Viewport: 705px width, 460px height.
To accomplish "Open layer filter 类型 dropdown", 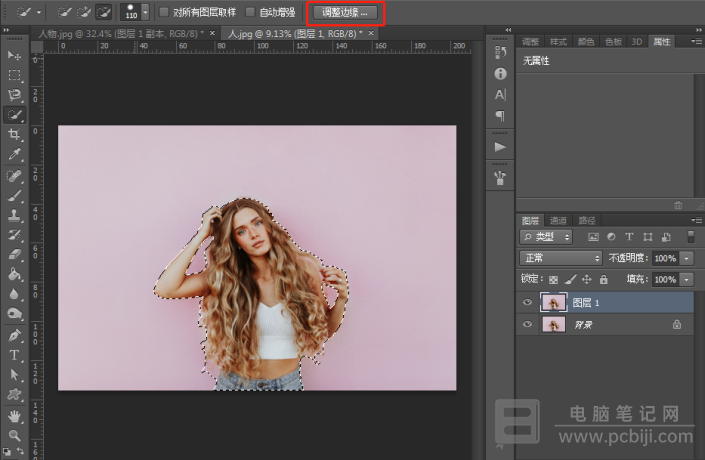I will tap(546, 237).
